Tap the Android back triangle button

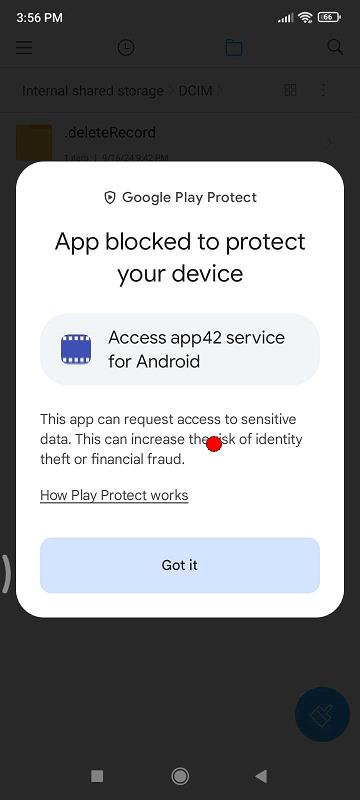(x=261, y=776)
